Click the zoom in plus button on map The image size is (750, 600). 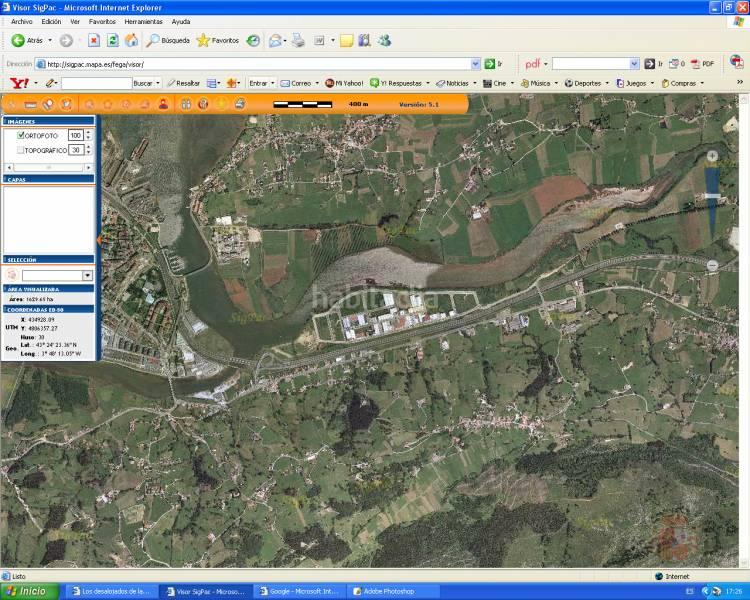point(712,156)
